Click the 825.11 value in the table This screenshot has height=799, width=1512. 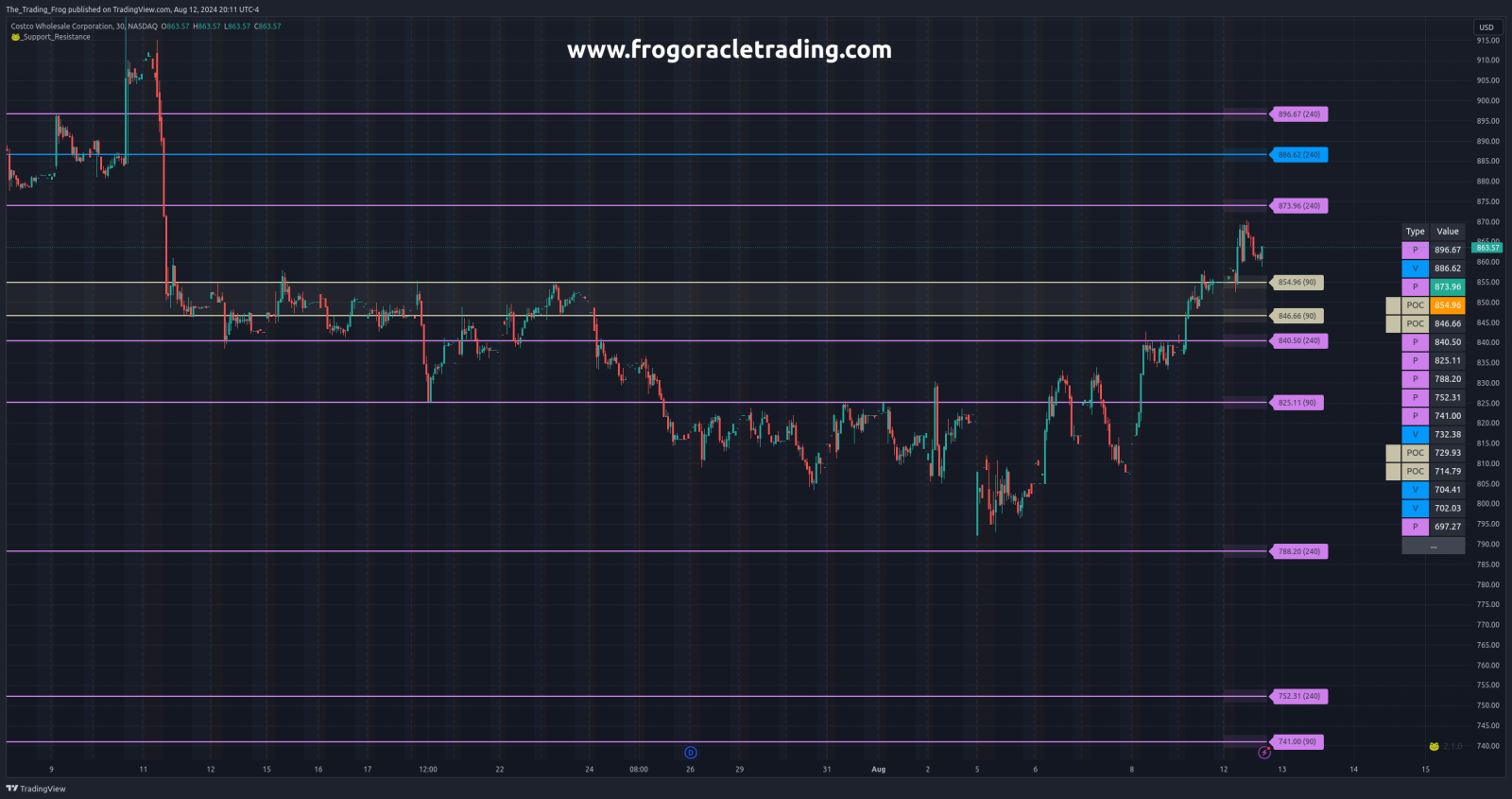coord(1448,361)
